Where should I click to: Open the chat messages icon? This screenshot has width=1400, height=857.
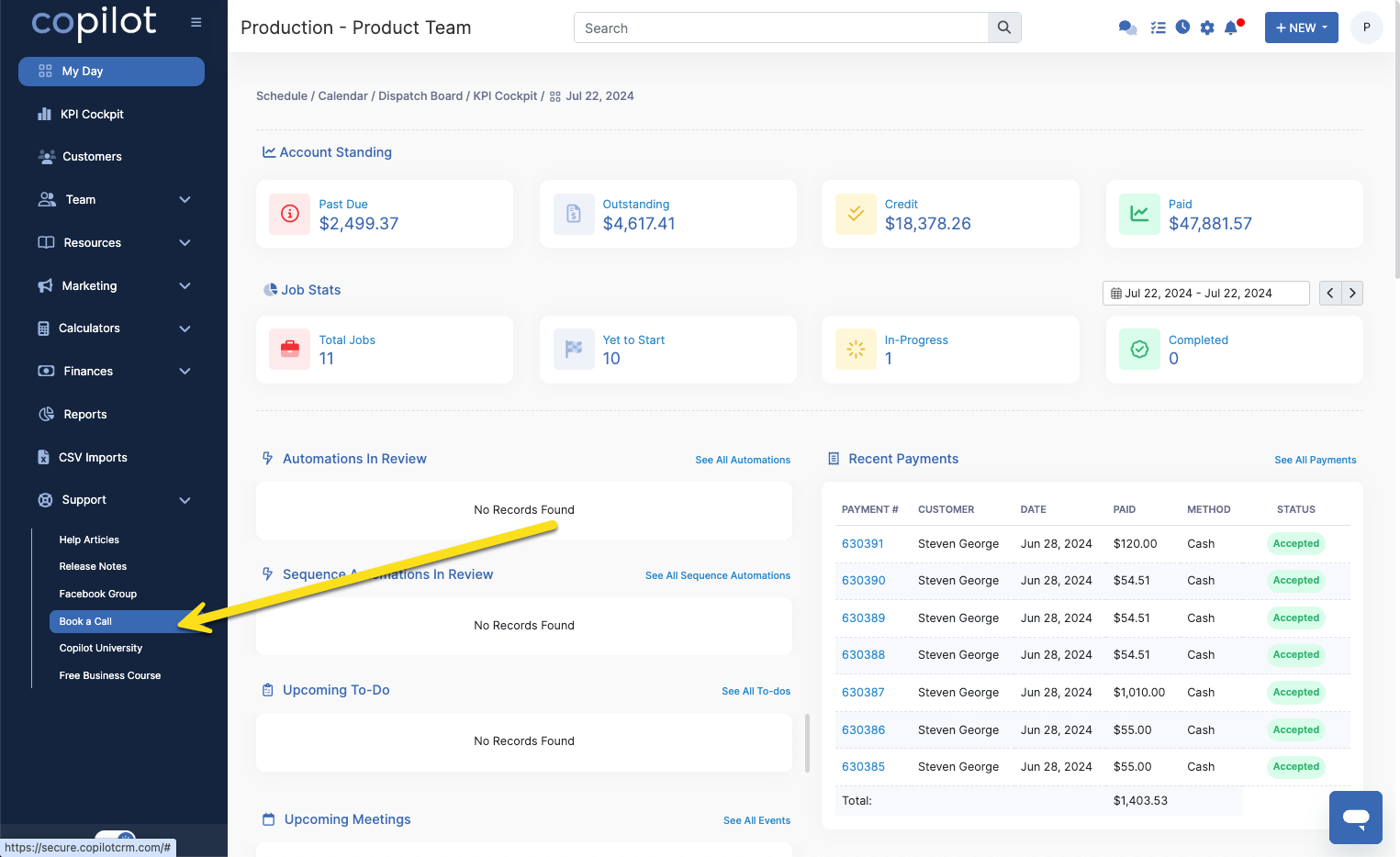[1127, 28]
